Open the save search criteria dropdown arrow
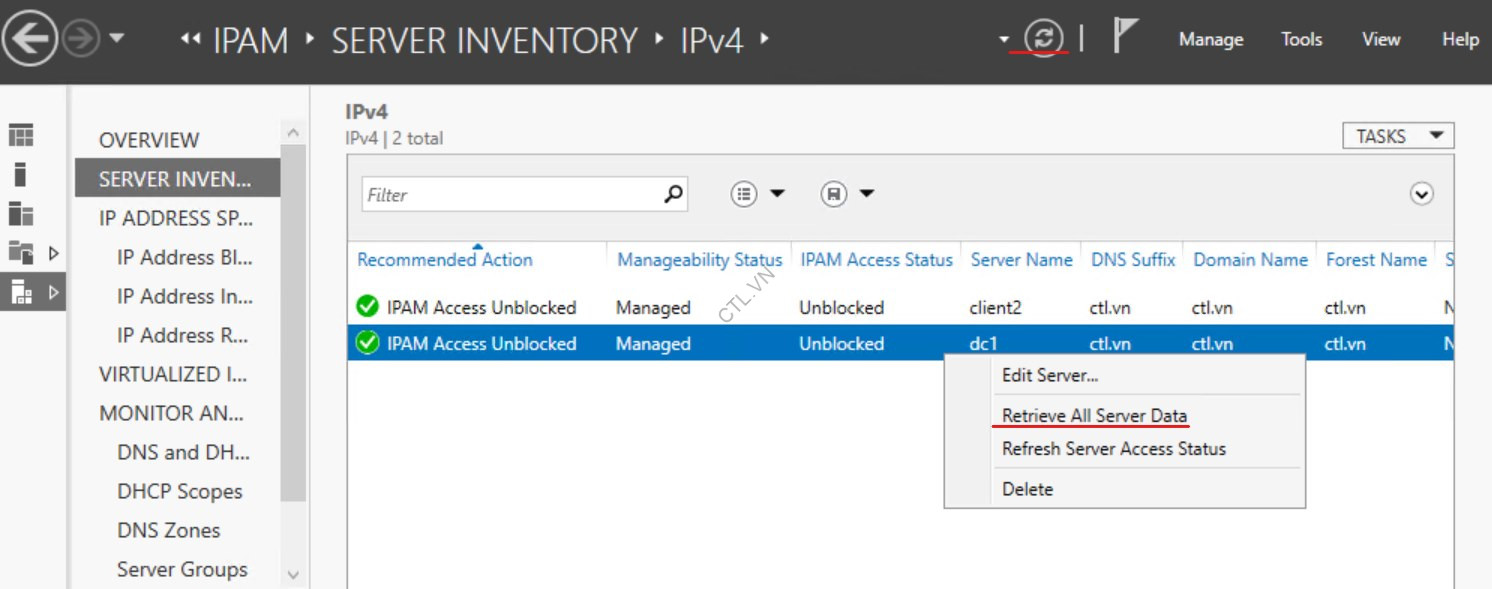Viewport: 1492px width, 589px height. [866, 193]
